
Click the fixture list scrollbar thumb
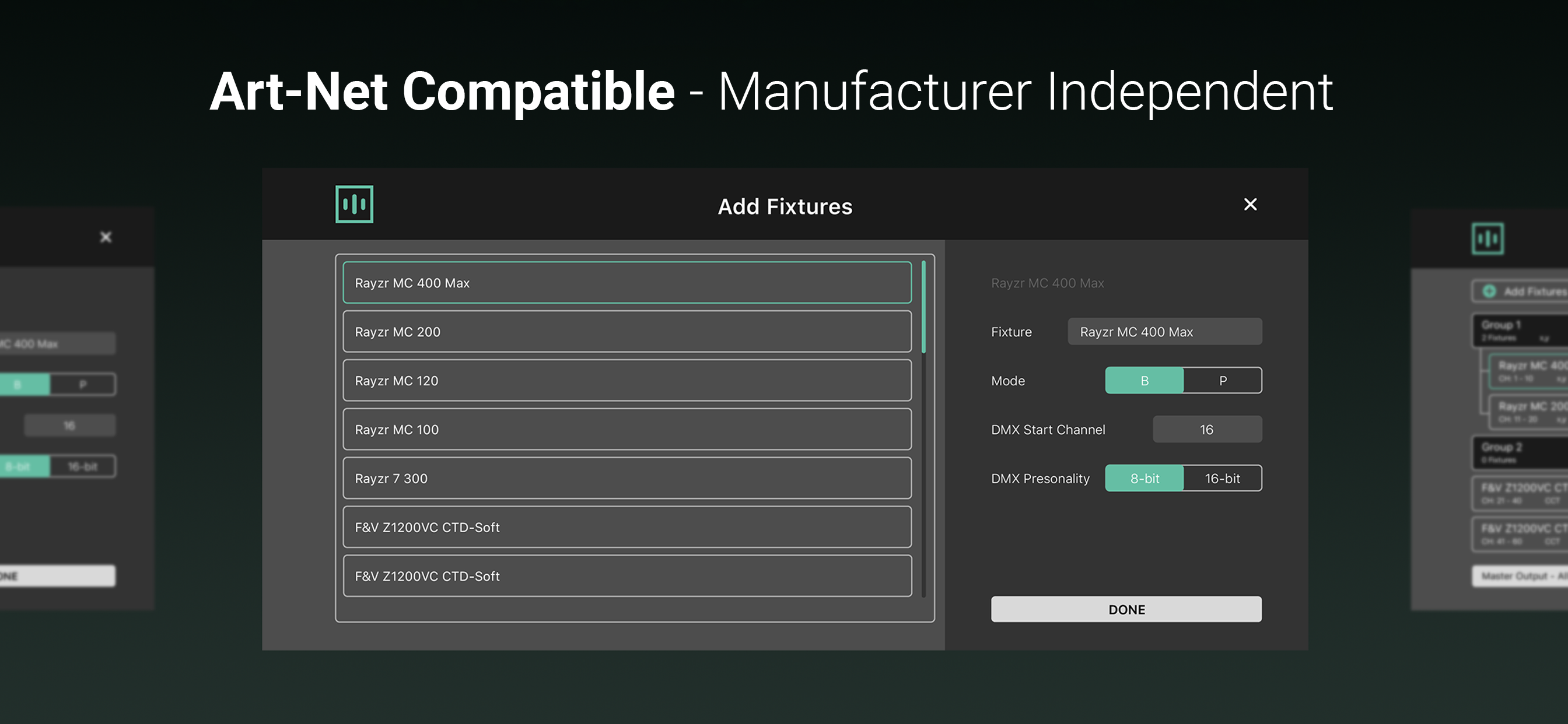coord(923,307)
